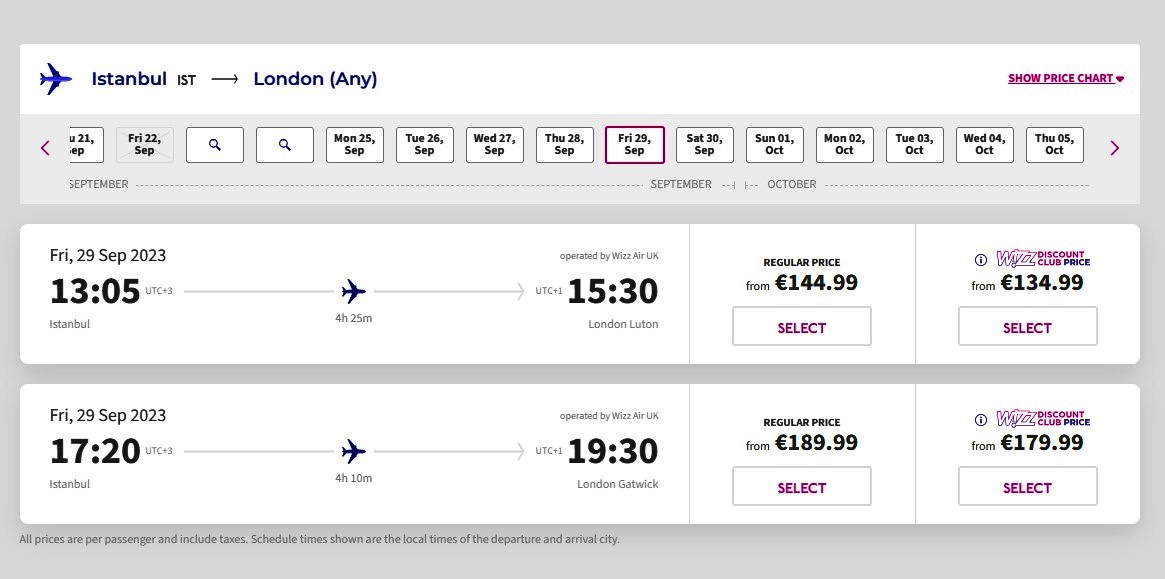This screenshot has height=579, width=1165.
Task: Select Discount Club price €179.99 flight
Action: 1028,486
